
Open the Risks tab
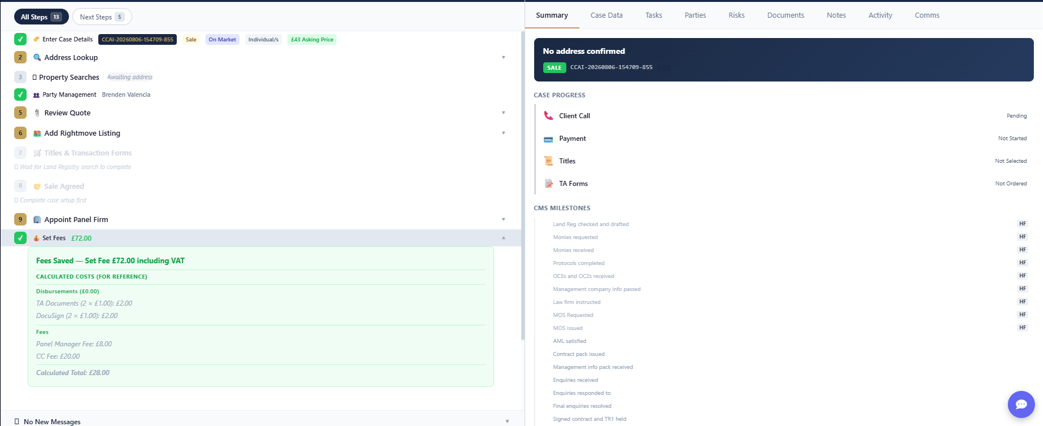[737, 15]
